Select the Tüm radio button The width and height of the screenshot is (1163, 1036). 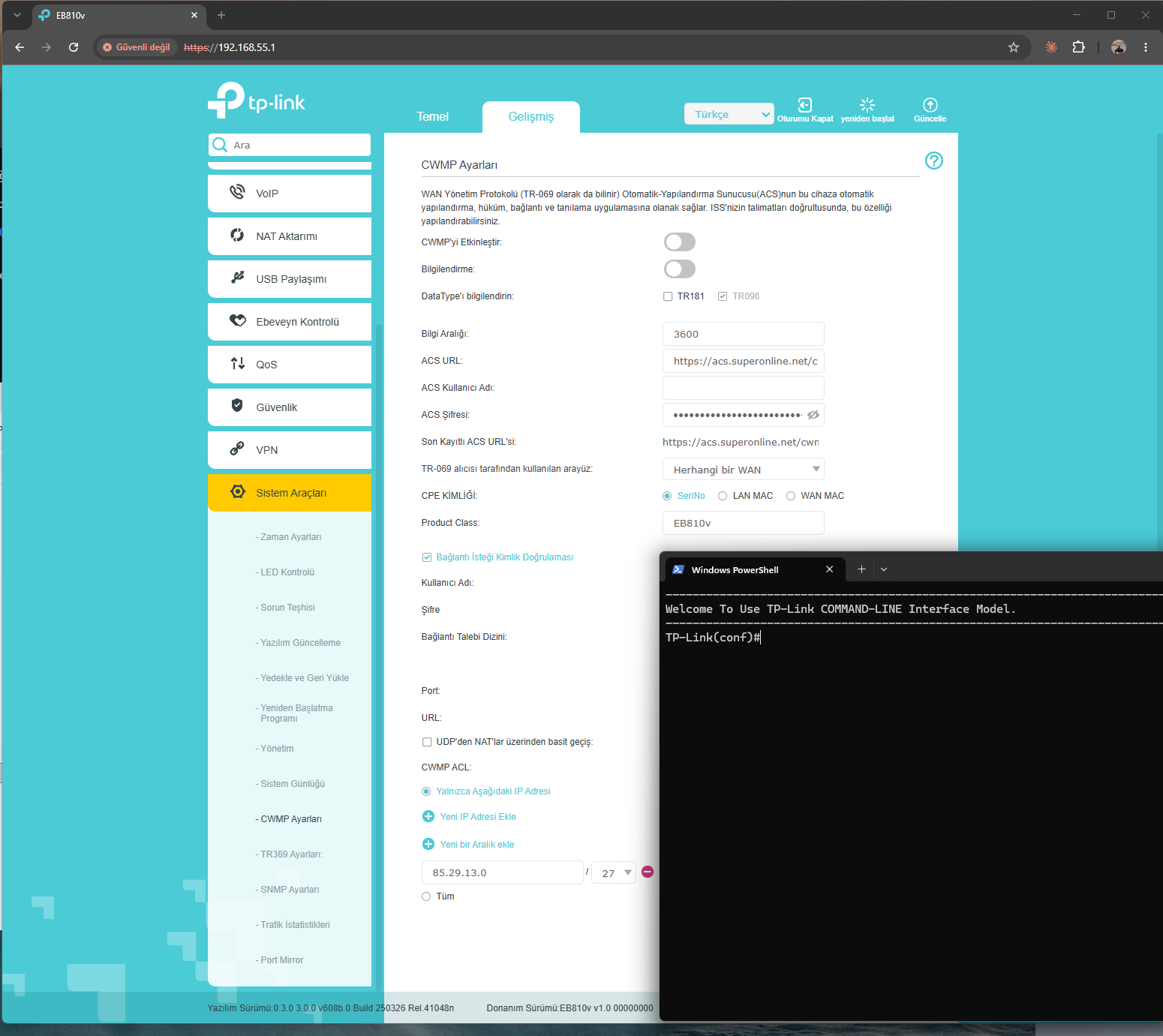(x=426, y=896)
